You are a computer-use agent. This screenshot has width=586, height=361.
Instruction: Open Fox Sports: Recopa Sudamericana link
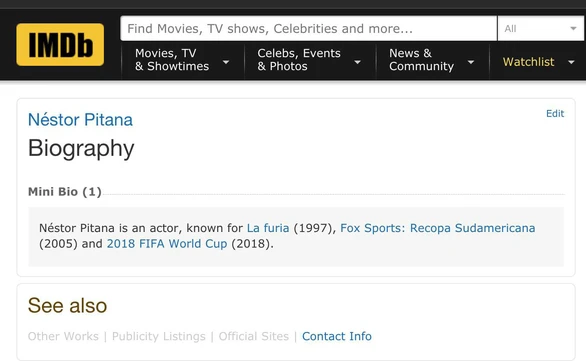pos(438,228)
